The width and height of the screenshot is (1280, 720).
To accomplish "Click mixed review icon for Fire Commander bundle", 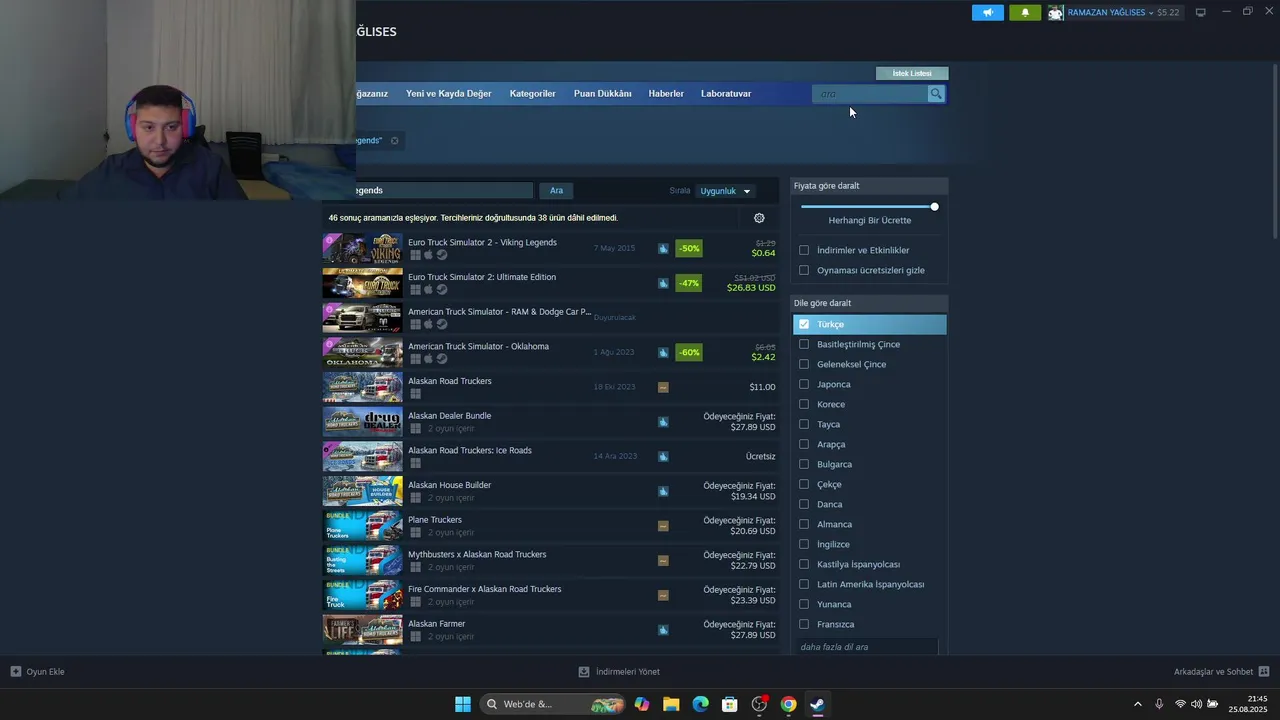I will (x=663, y=595).
